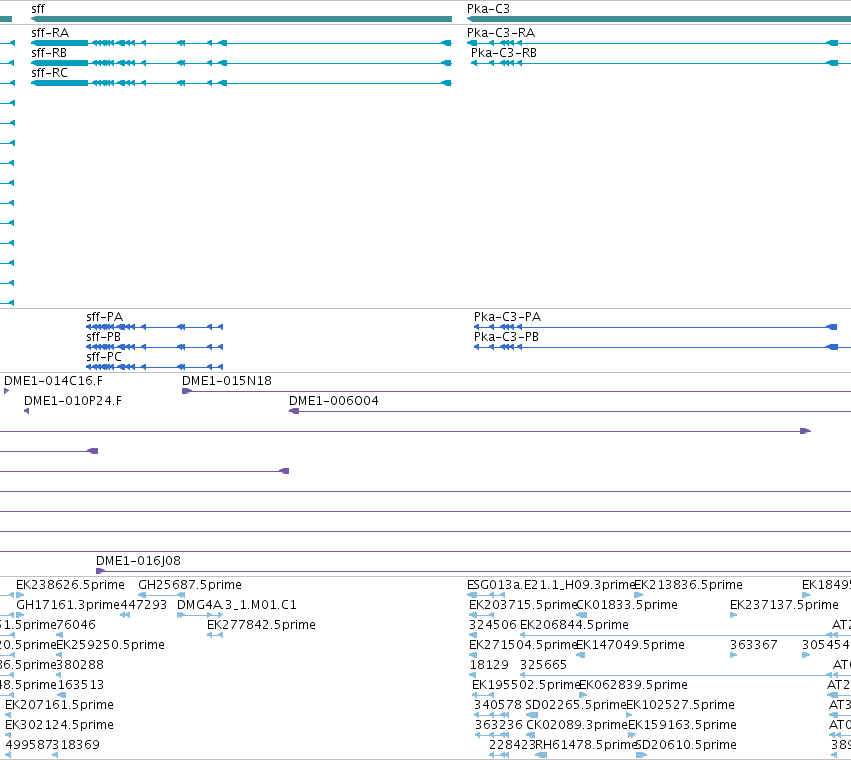Click EST label EK102527.5prime
The width and height of the screenshot is (851, 760).
(681, 705)
